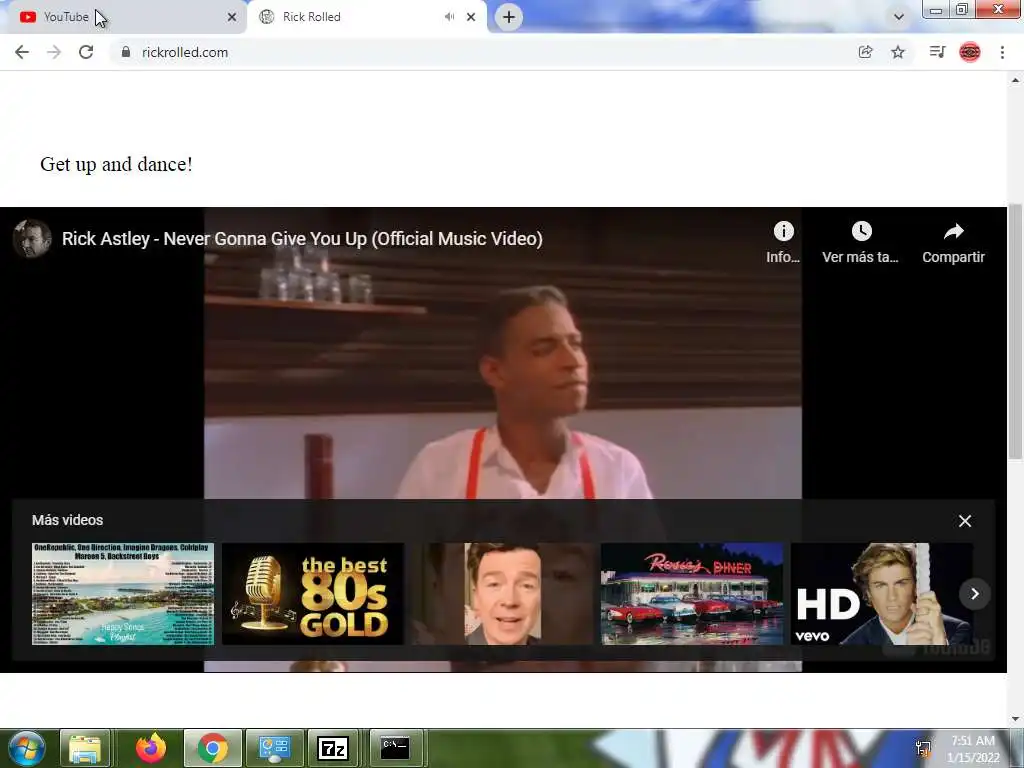The width and height of the screenshot is (1024, 768).
Task: Mute the Rick Rolled tab audio icon
Action: [449, 17]
